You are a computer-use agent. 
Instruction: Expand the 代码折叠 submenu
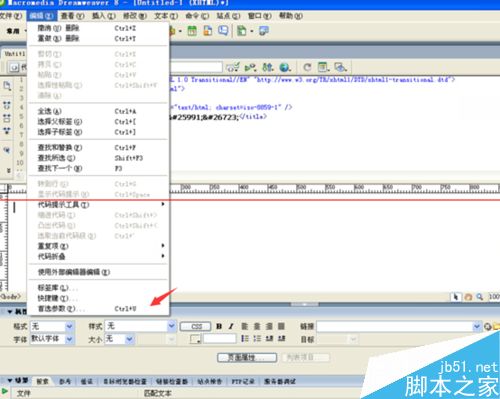tap(98, 256)
